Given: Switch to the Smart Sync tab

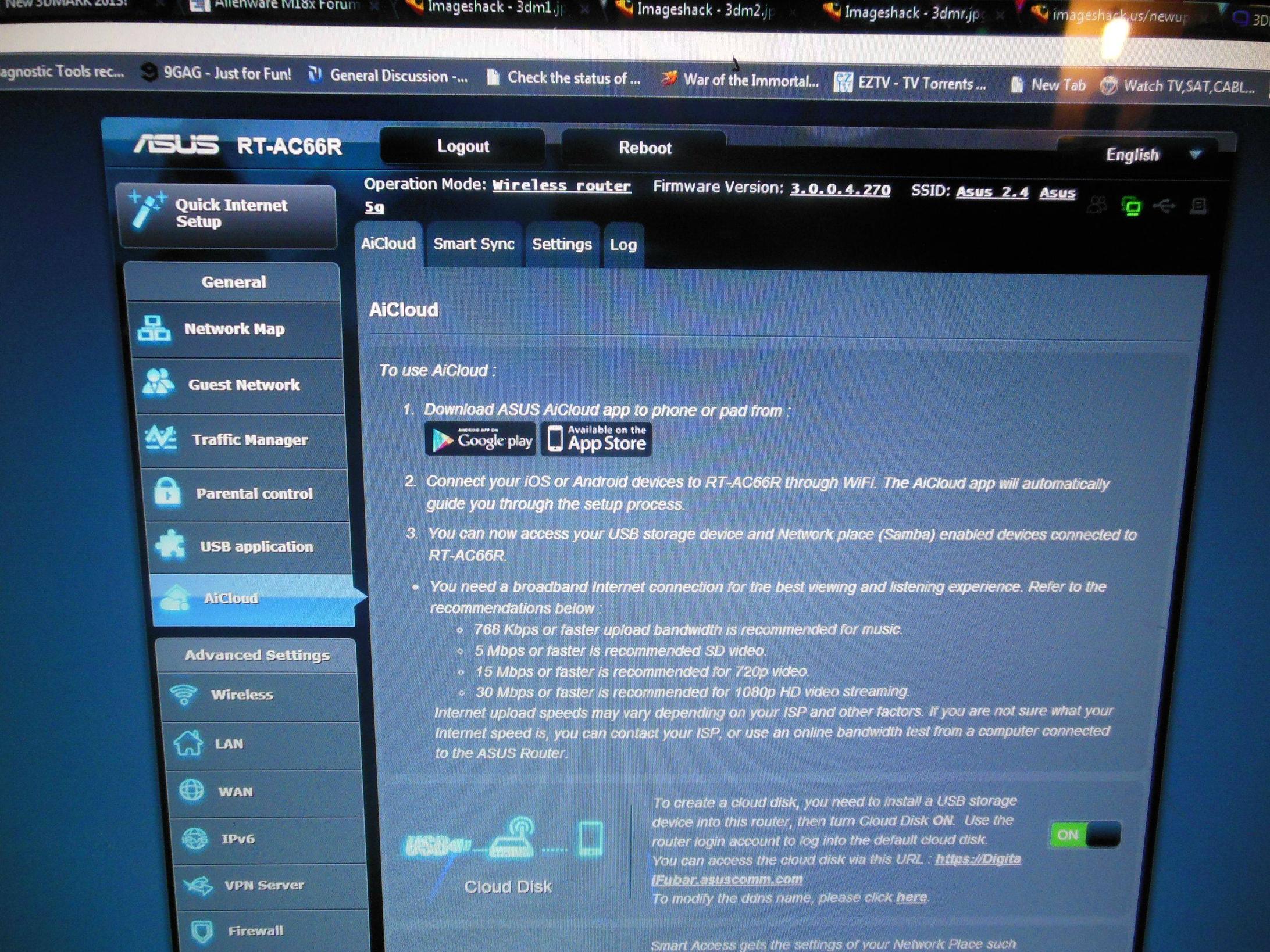Looking at the screenshot, I should (474, 244).
